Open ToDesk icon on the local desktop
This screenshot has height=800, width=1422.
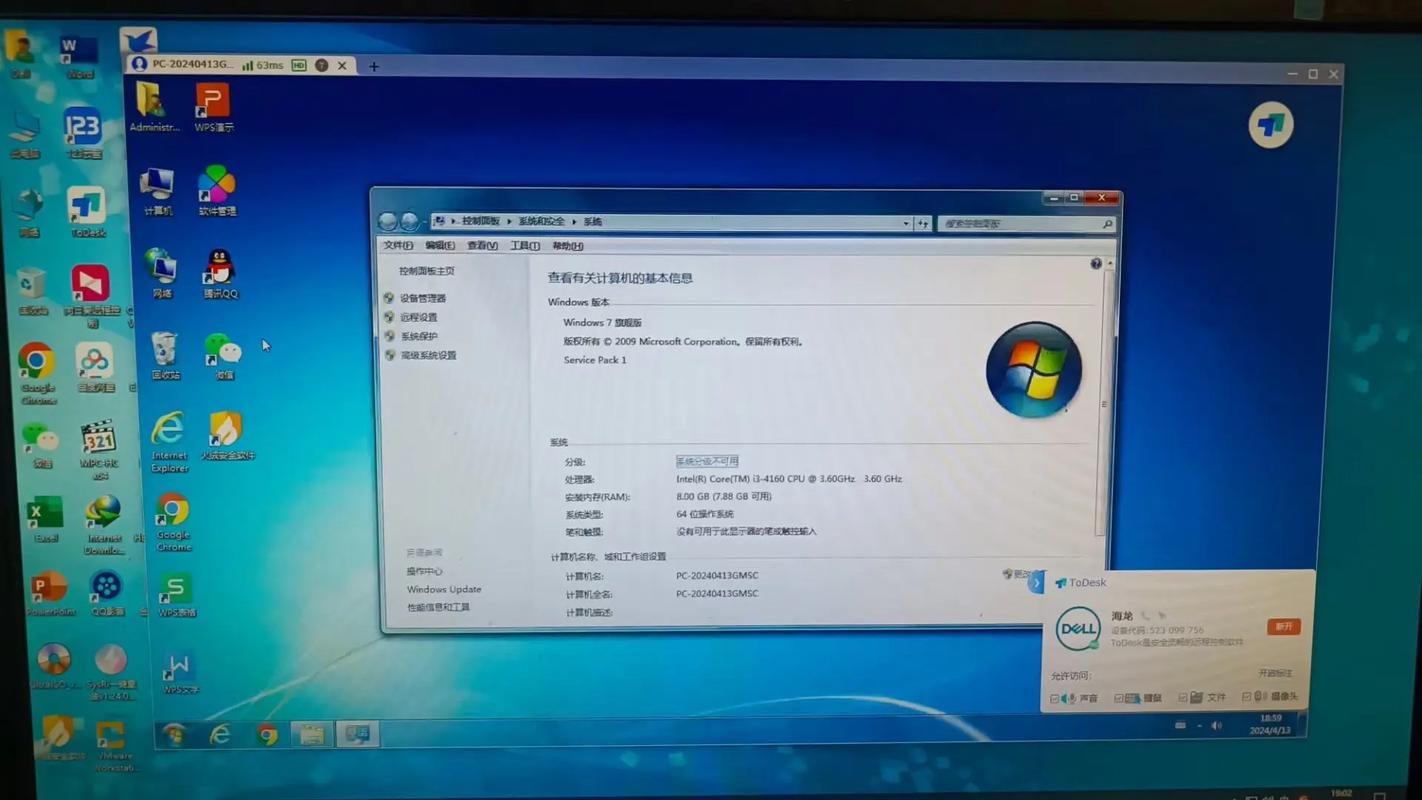[x=87, y=211]
